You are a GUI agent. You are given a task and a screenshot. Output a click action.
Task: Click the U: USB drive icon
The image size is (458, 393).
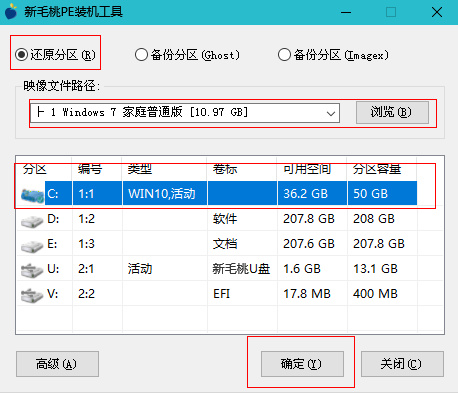click(32, 270)
